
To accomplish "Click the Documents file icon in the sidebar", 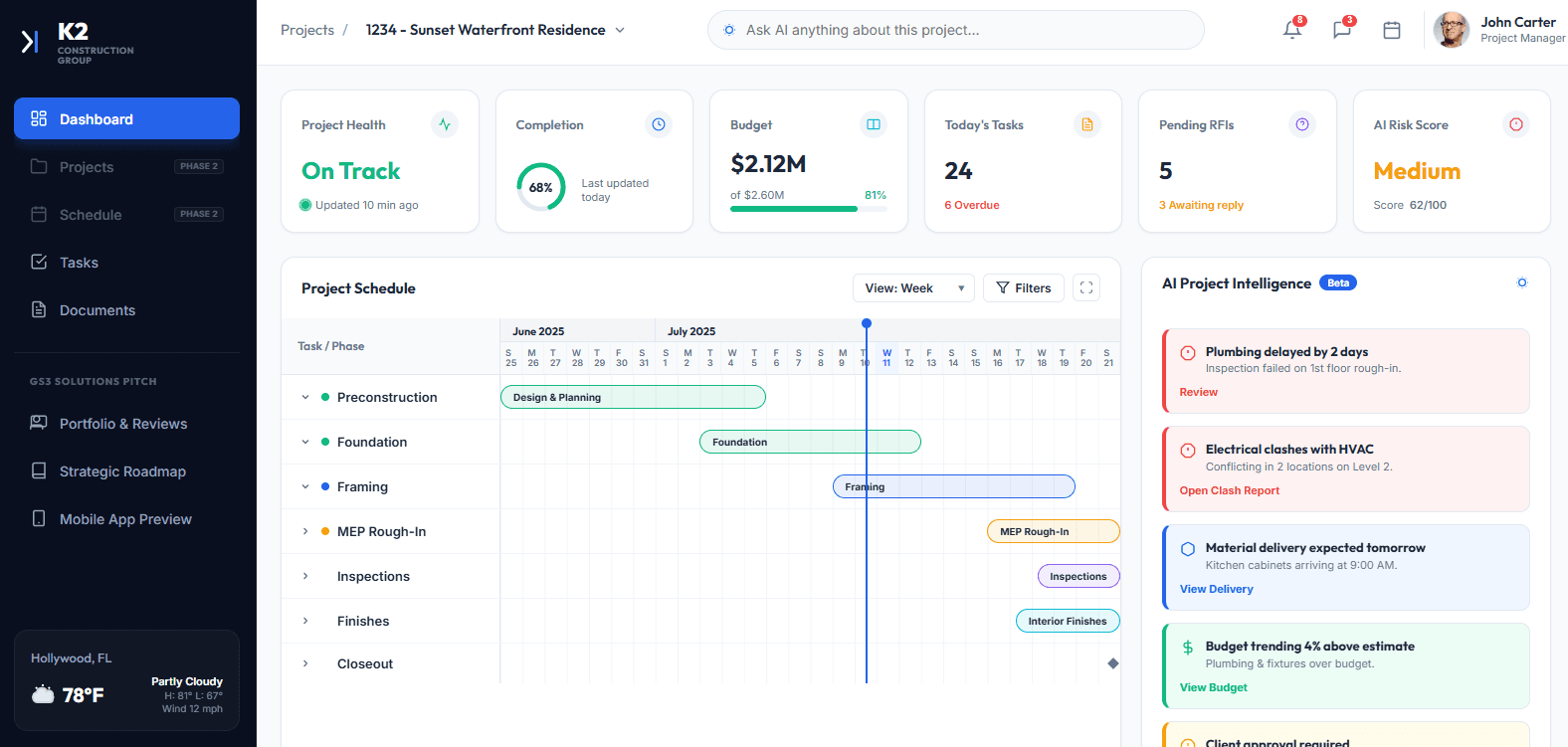I will pyautogui.click(x=39, y=309).
